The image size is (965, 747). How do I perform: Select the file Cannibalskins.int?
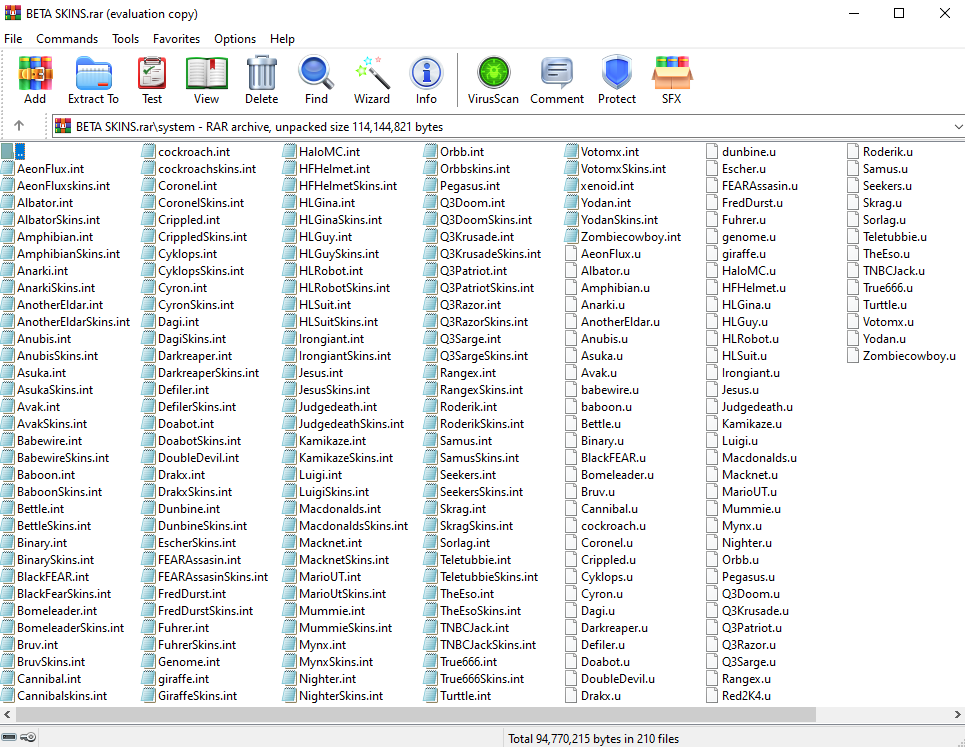click(62, 695)
